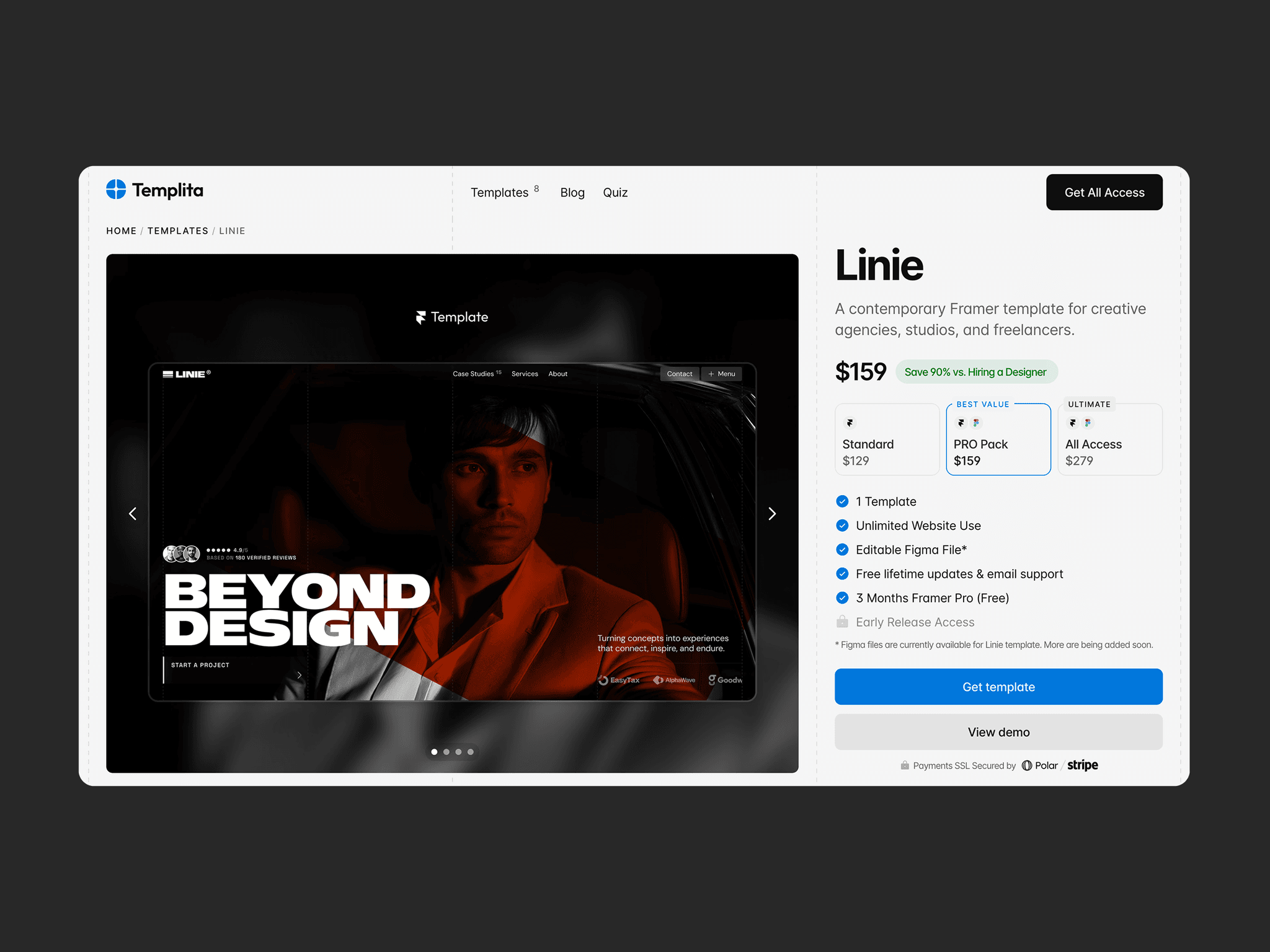The height and width of the screenshot is (952, 1270).
Task: Click the checkmark icon beside 1 Template
Action: 842,501
